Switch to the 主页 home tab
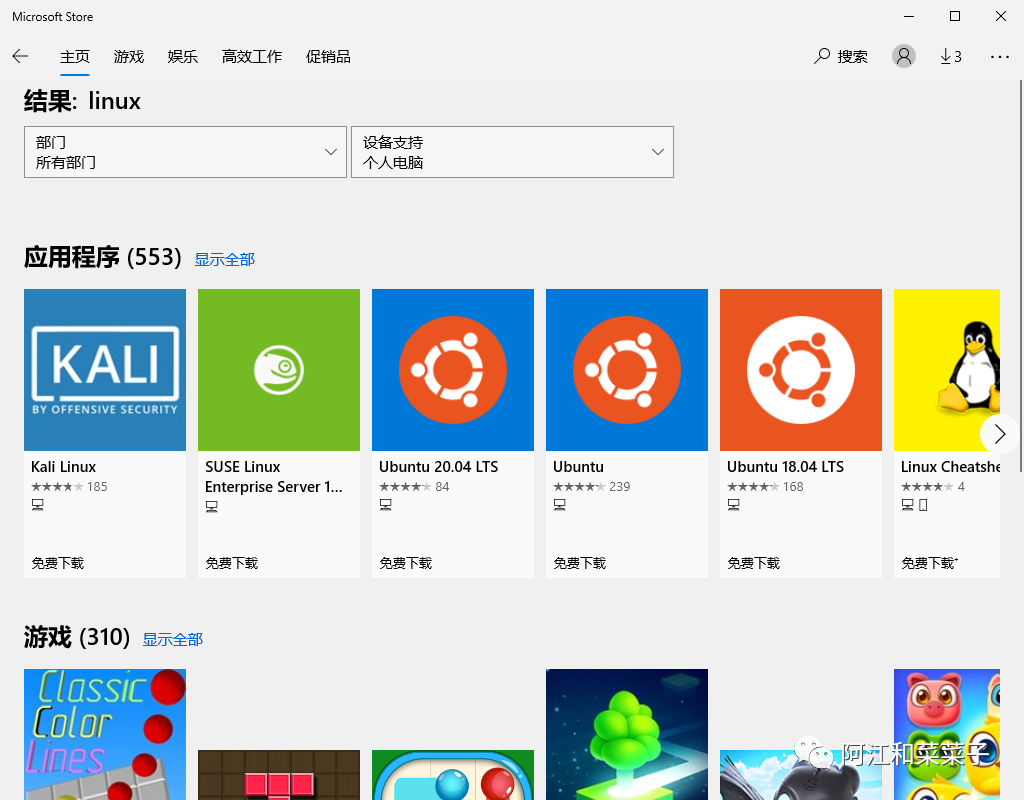Screen dimensions: 1024x800 (75, 57)
